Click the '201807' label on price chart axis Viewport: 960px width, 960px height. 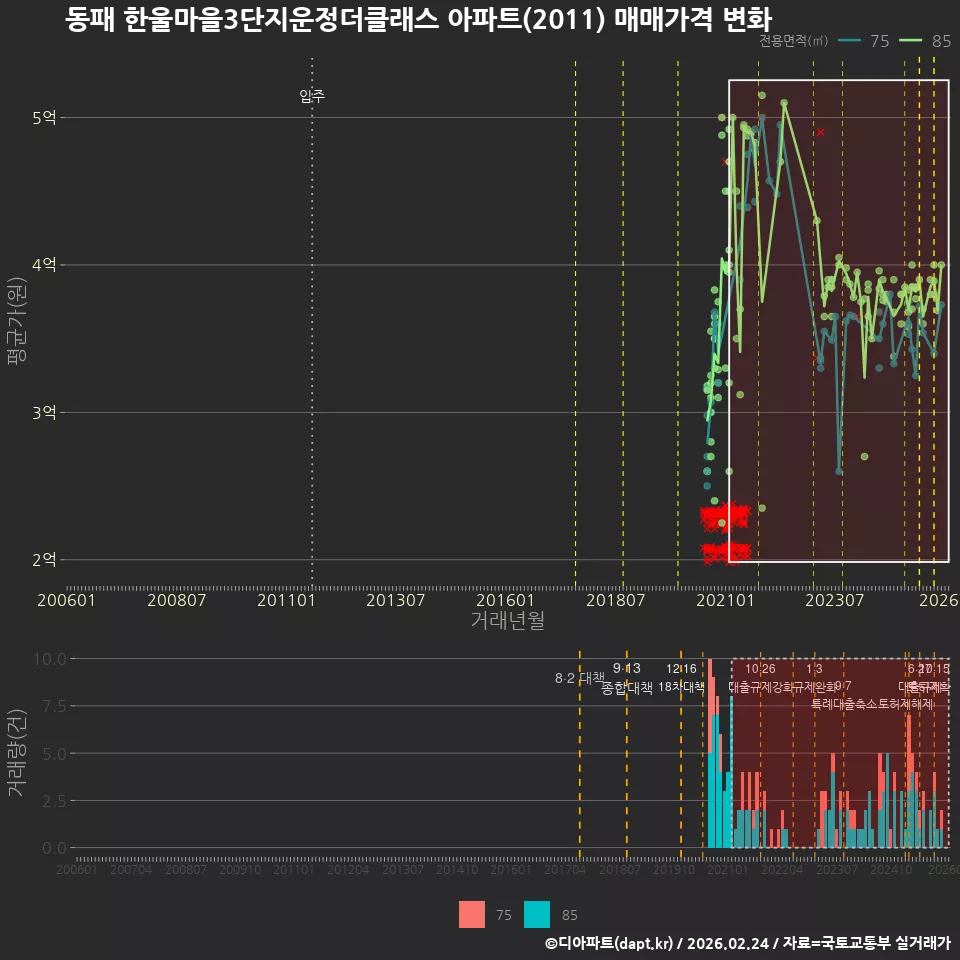point(615,600)
